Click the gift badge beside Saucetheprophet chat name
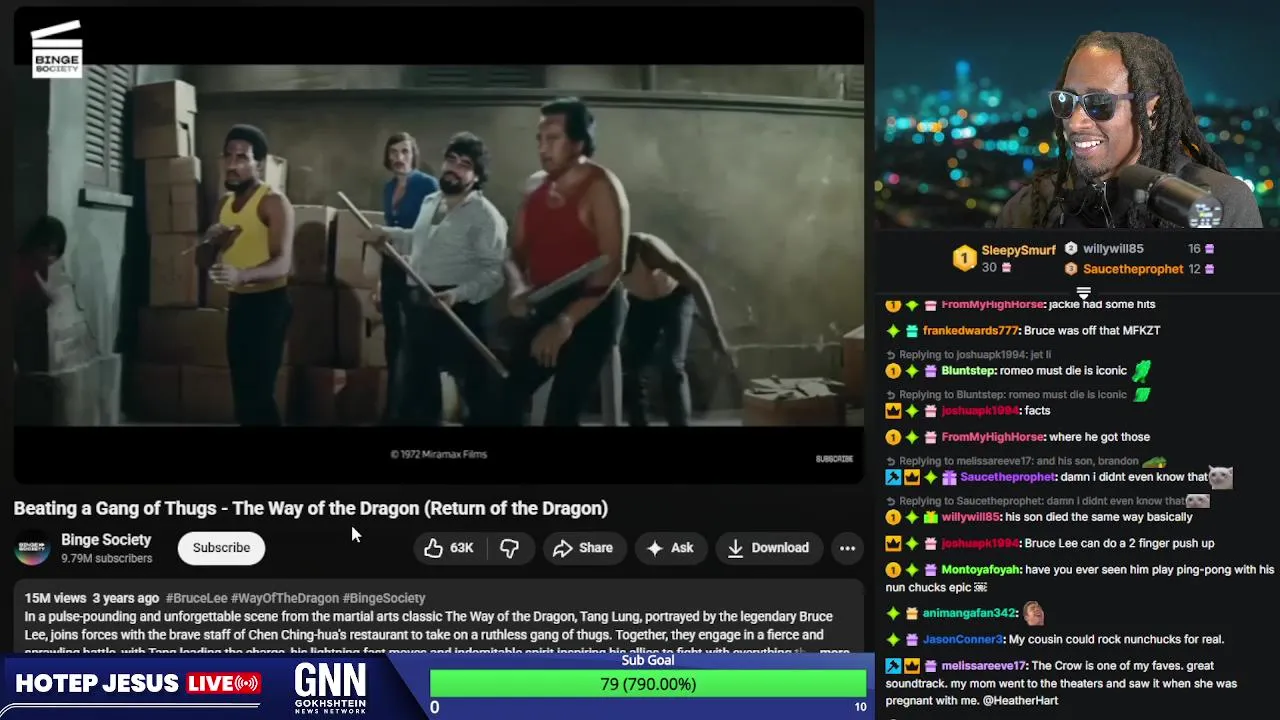 949,478
